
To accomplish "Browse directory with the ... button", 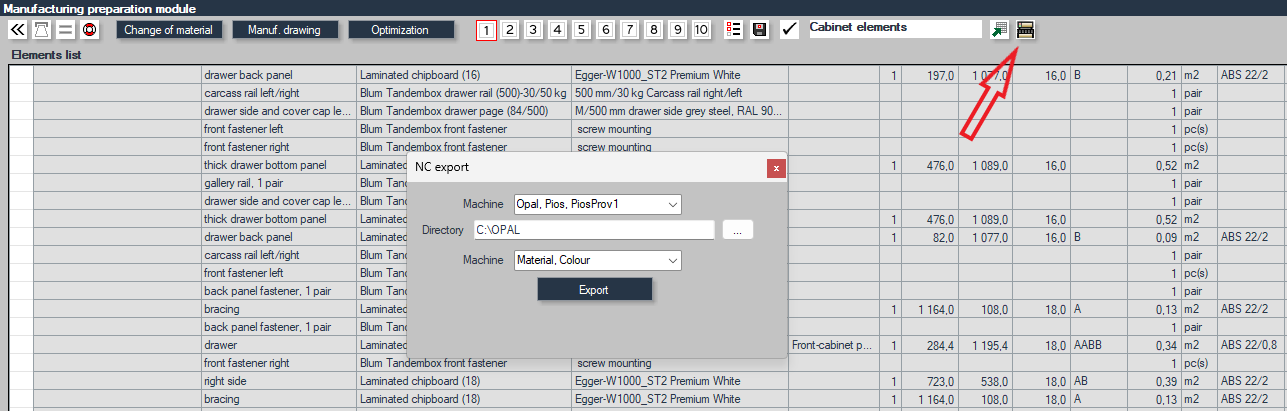I will (x=737, y=230).
